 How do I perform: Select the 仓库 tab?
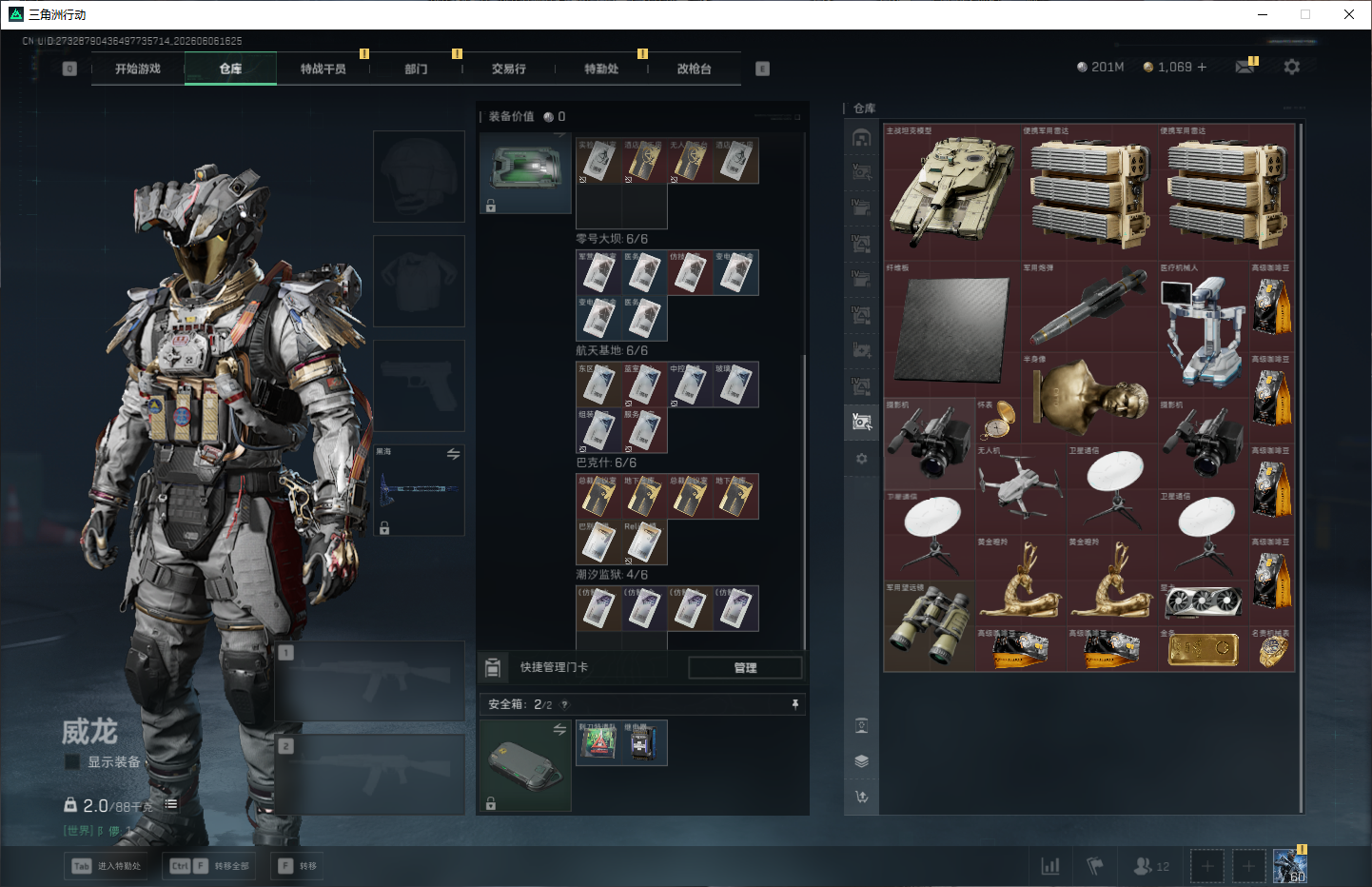[x=230, y=69]
